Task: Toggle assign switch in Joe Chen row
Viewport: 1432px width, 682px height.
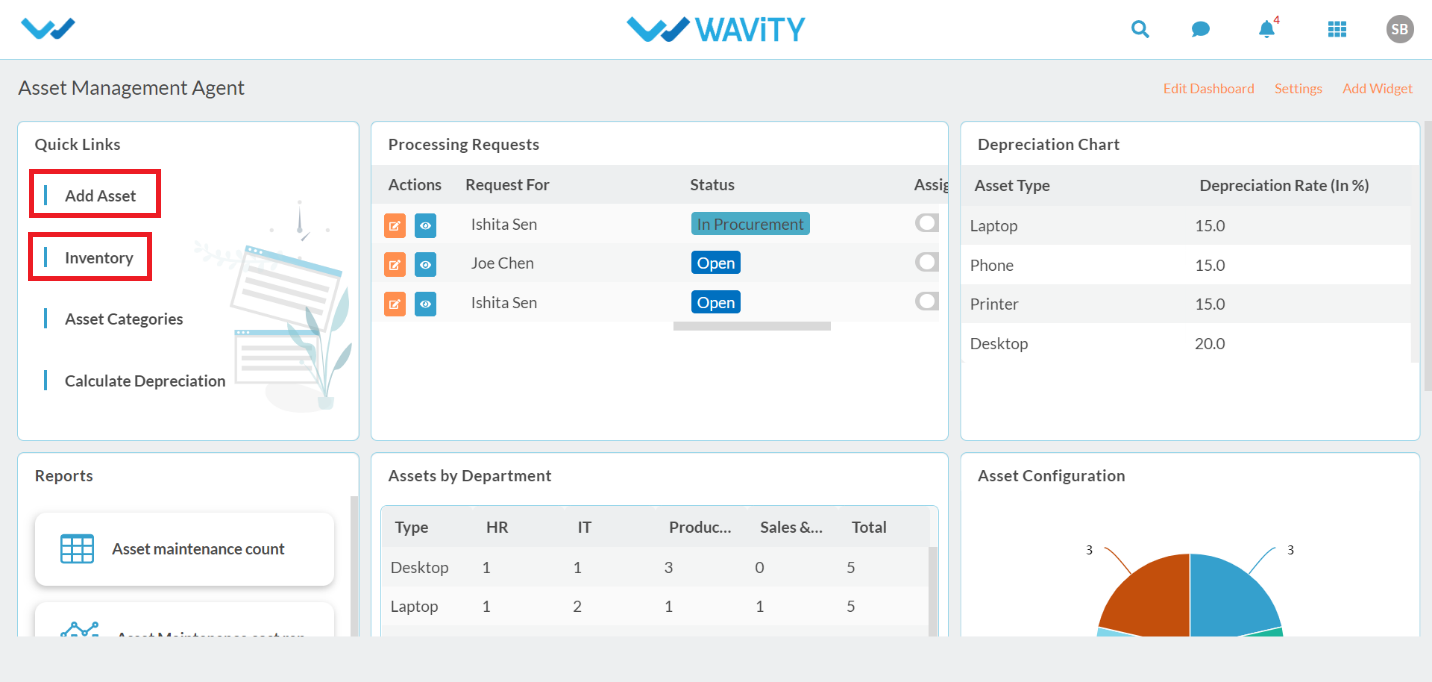Action: coord(927,262)
